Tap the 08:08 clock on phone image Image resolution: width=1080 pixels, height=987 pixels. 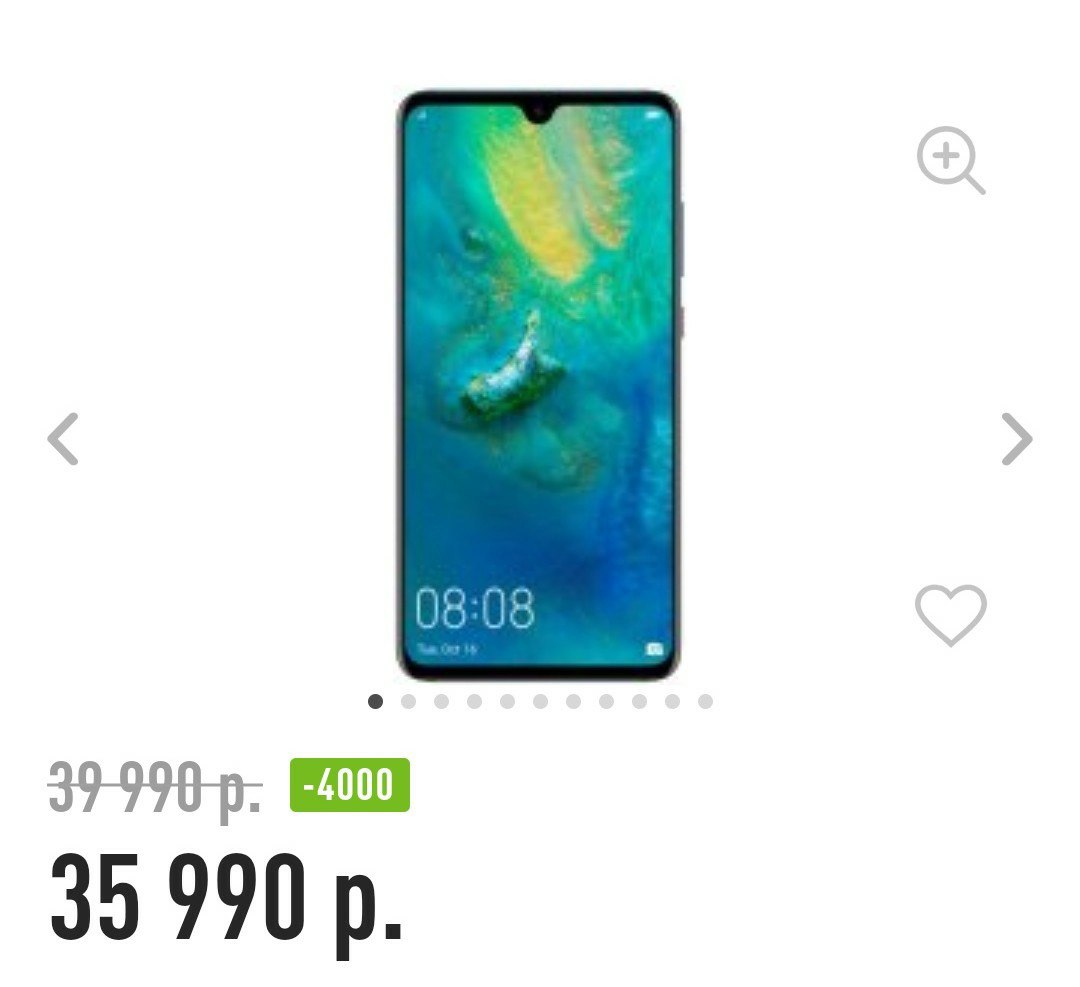pyautogui.click(x=475, y=608)
